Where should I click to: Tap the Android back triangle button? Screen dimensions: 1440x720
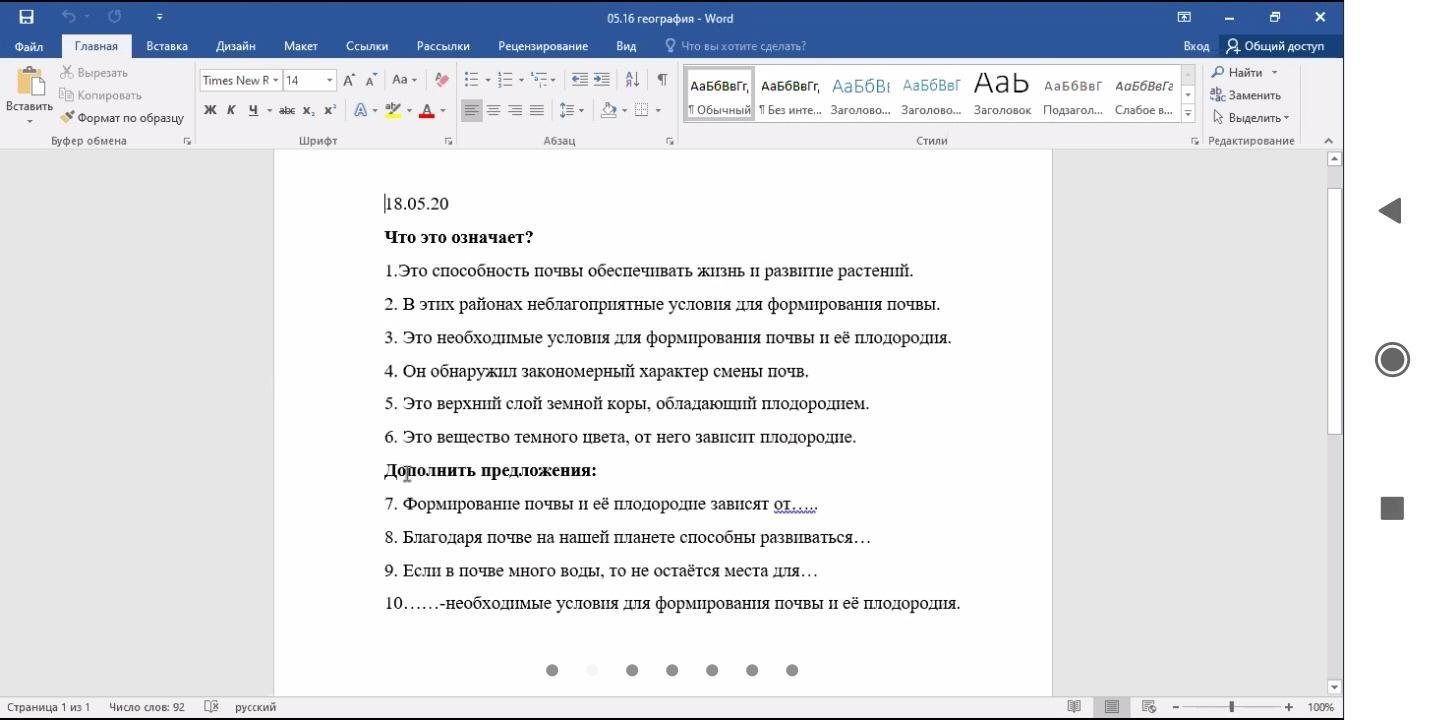pos(1390,210)
